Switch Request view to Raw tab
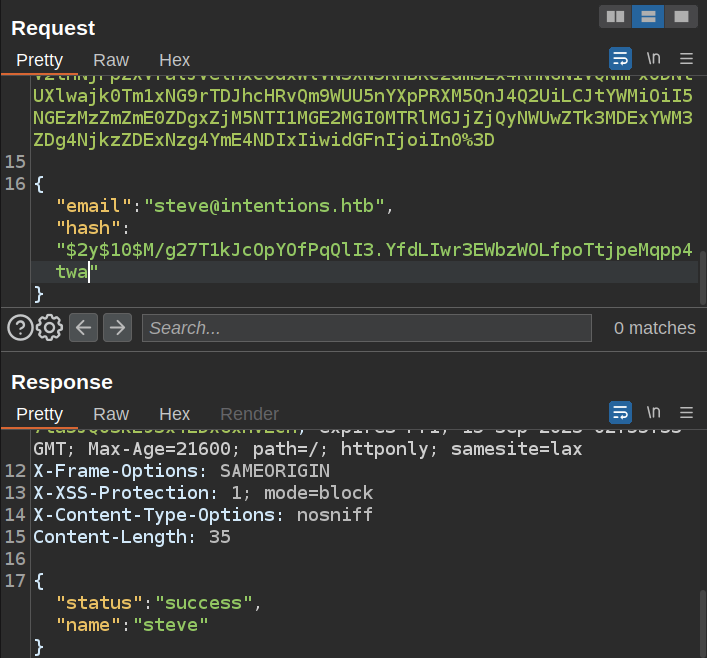Screen dimensions: 707x658 [111, 60]
